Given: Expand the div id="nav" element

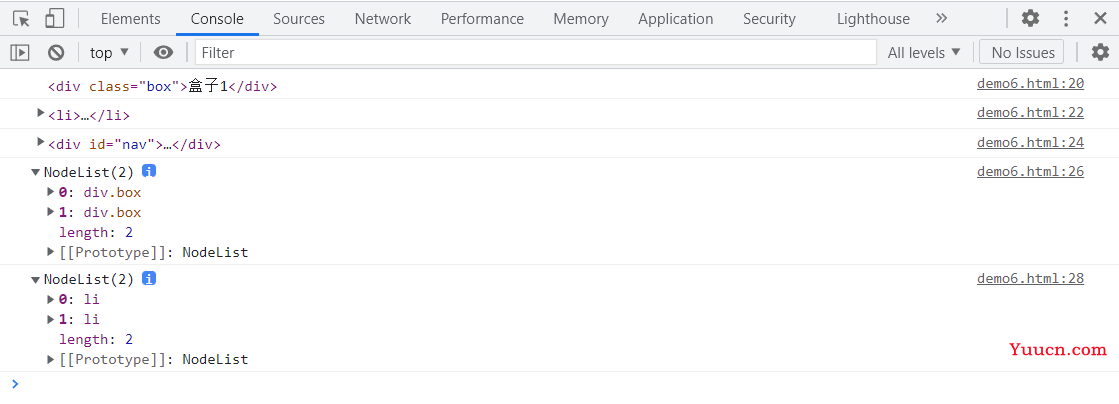Looking at the screenshot, I should [41, 142].
